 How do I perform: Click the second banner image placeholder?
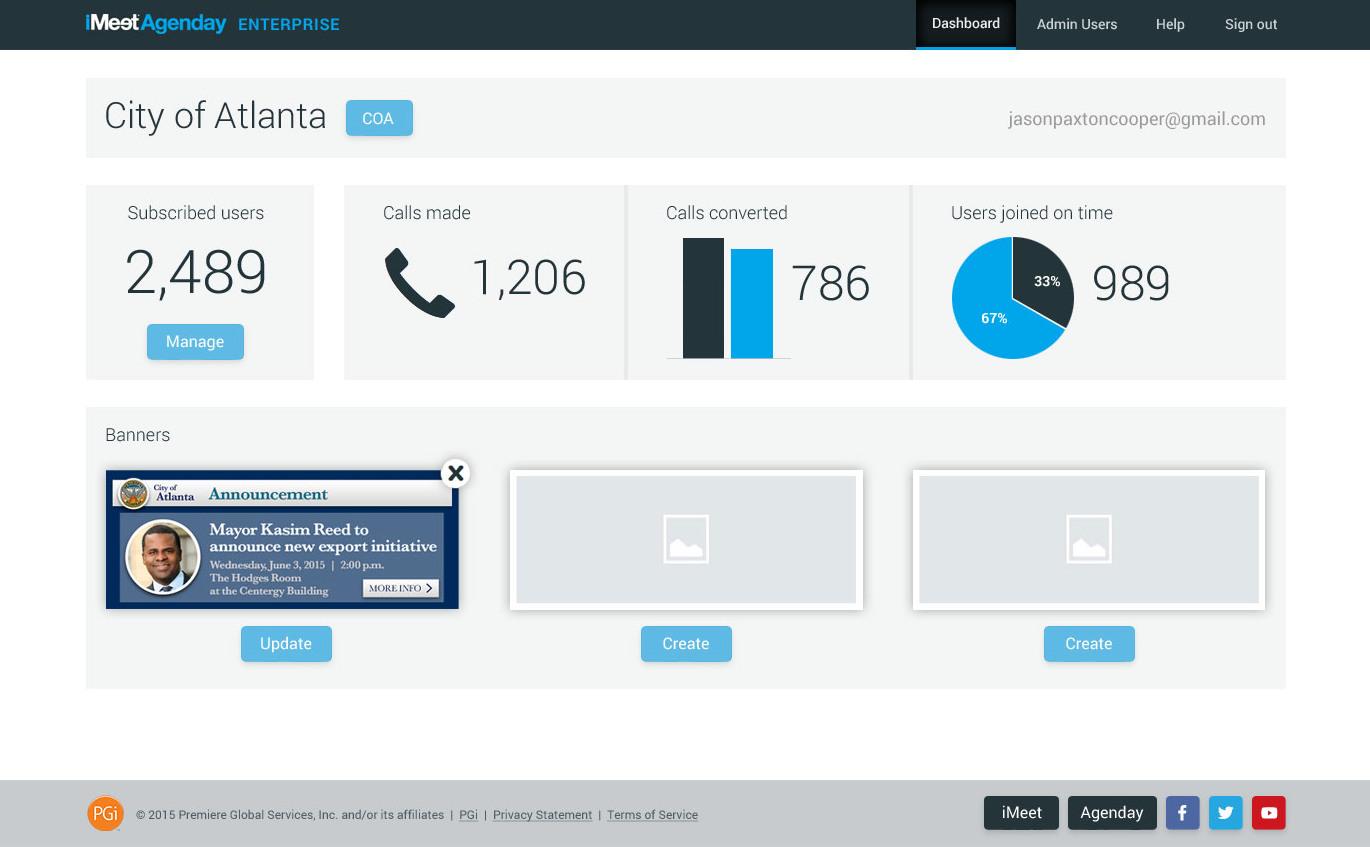coord(686,539)
